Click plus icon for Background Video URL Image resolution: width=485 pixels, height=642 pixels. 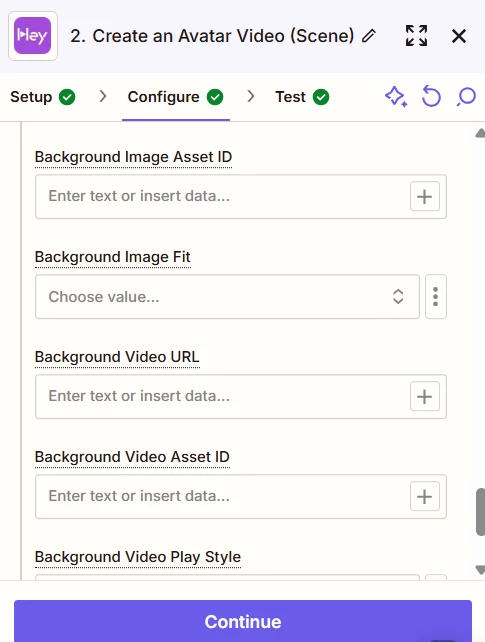[x=425, y=396]
